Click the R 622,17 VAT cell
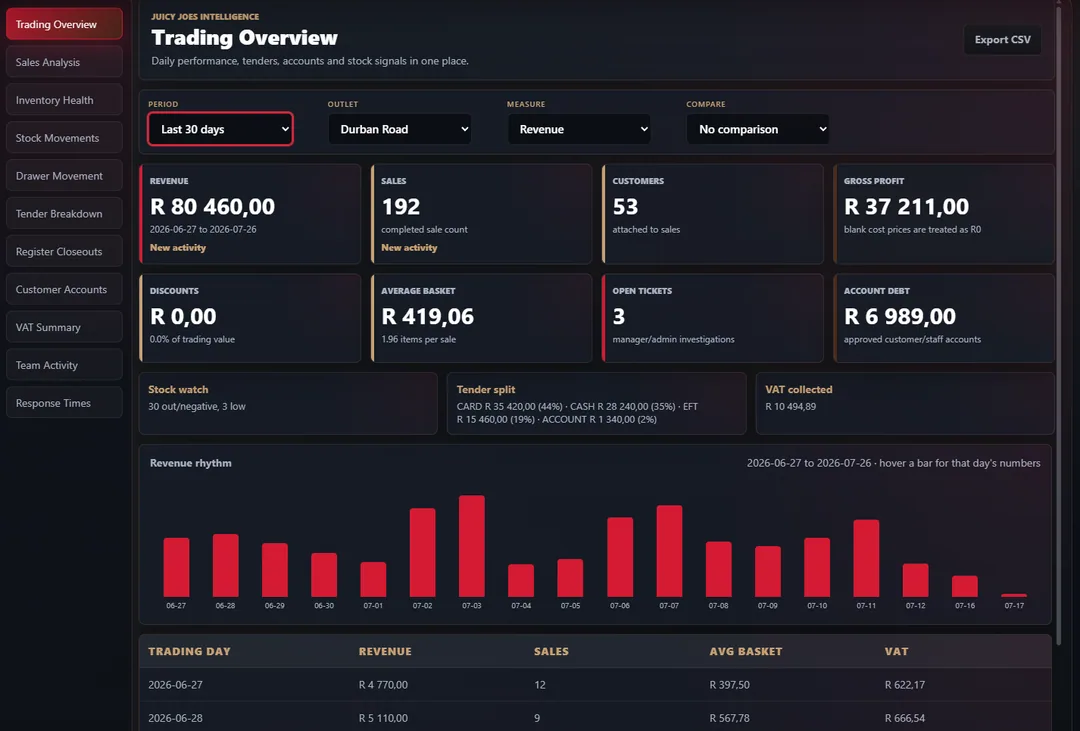 tap(904, 685)
